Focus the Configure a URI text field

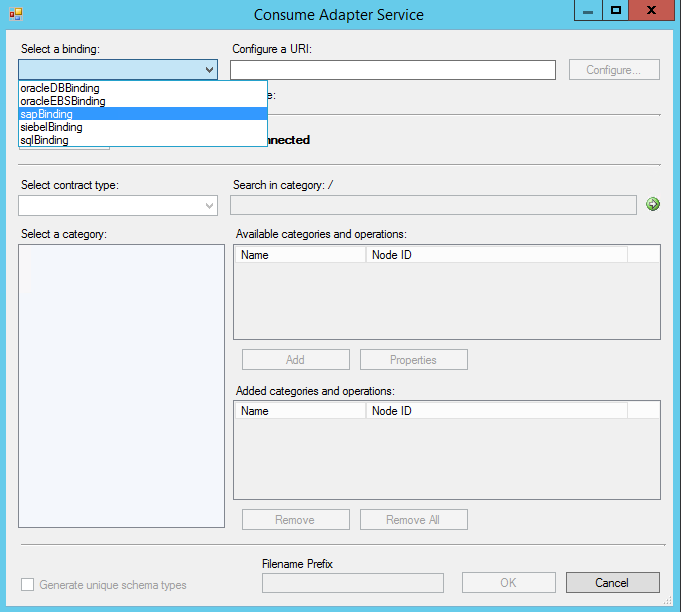click(x=393, y=70)
